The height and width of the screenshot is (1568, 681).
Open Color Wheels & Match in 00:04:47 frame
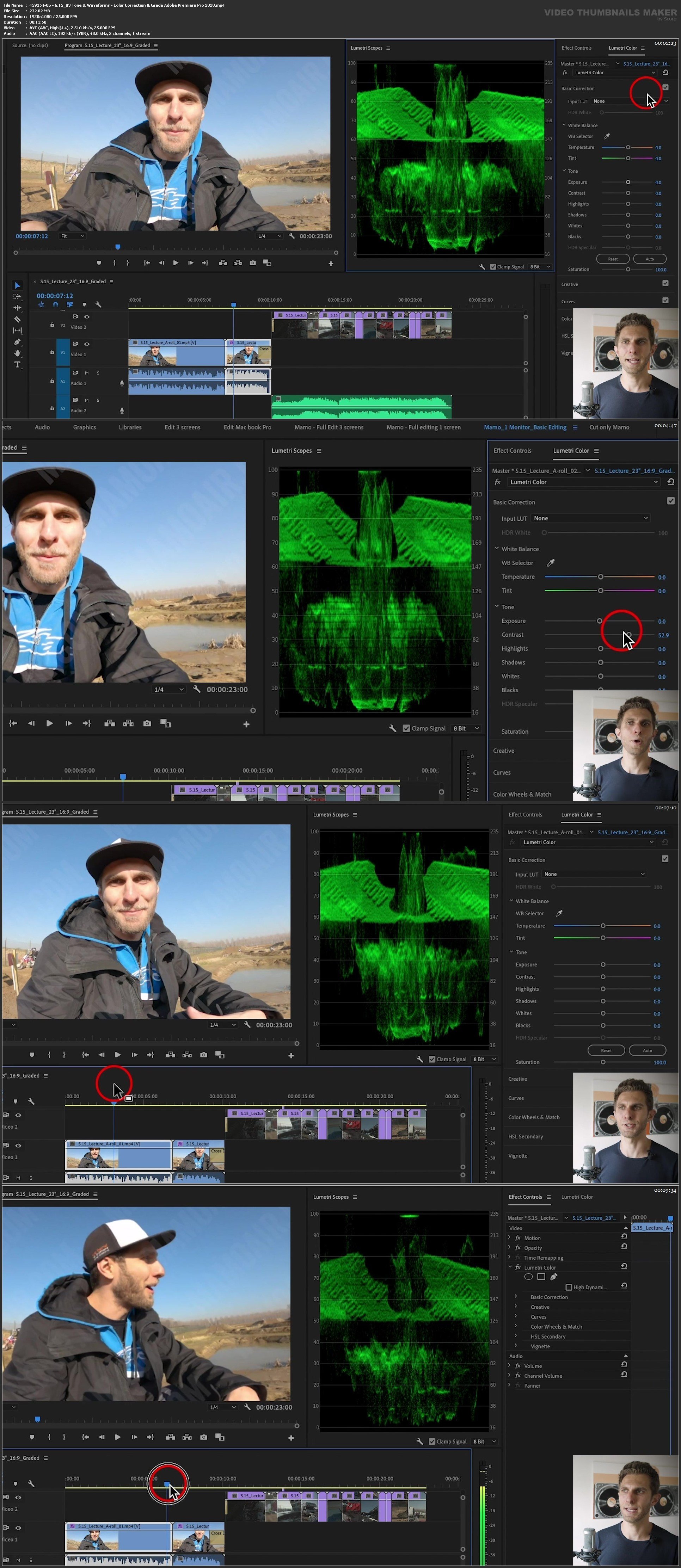[522, 794]
